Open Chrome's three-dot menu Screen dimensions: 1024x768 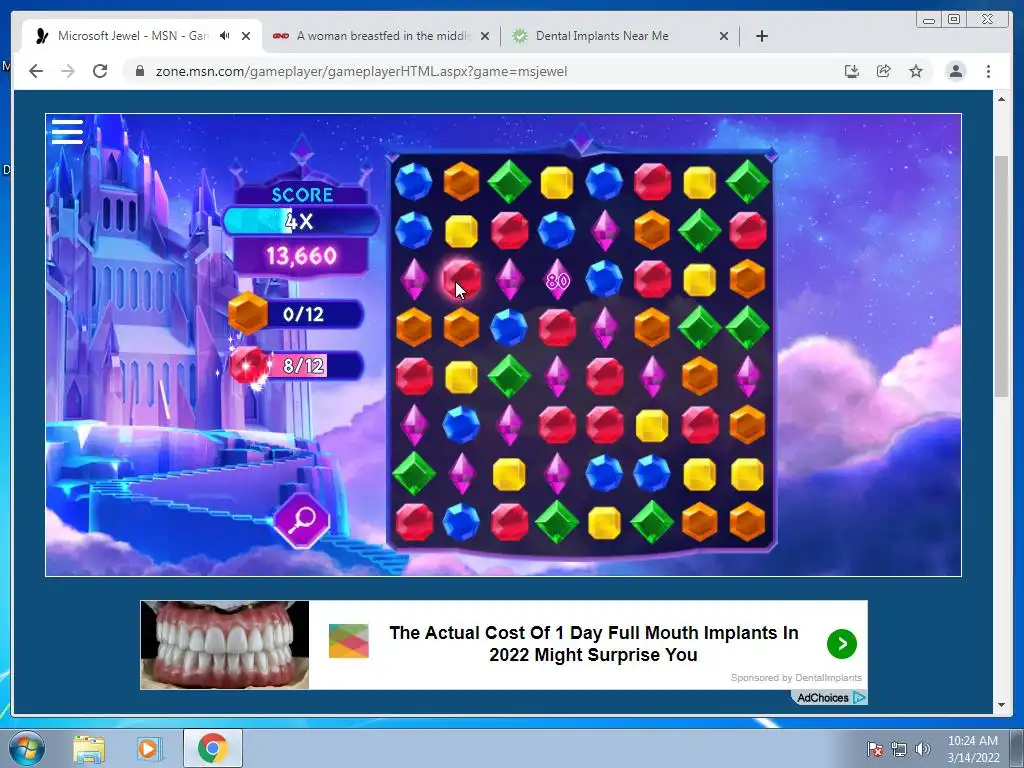988,71
